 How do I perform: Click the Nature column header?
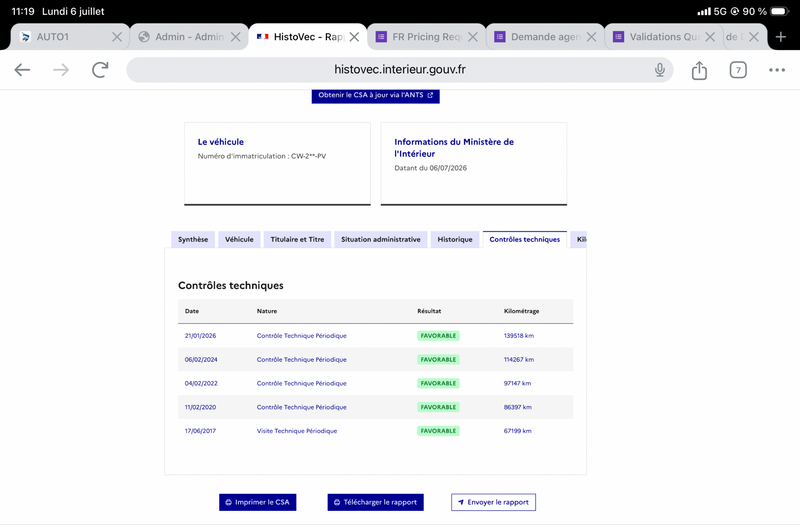coord(267,311)
